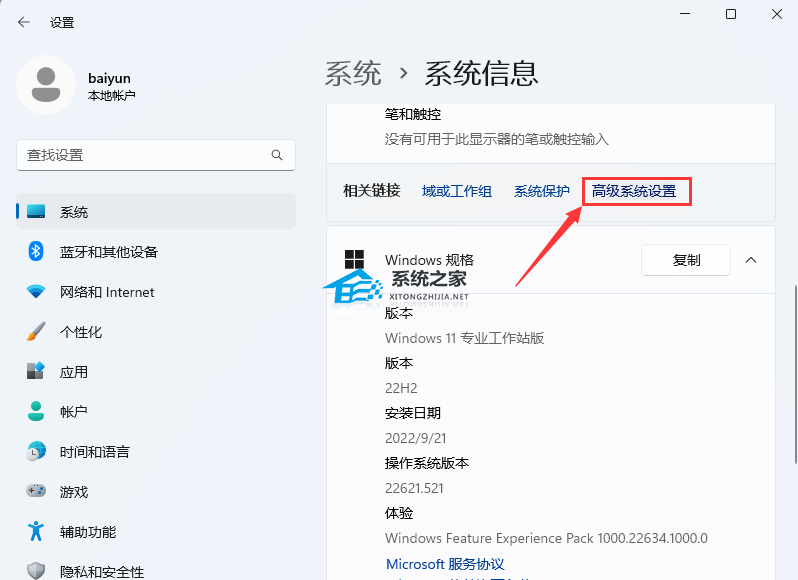The height and width of the screenshot is (580, 798).
Task: Open Apps (应用) settings
Action: pos(74,372)
